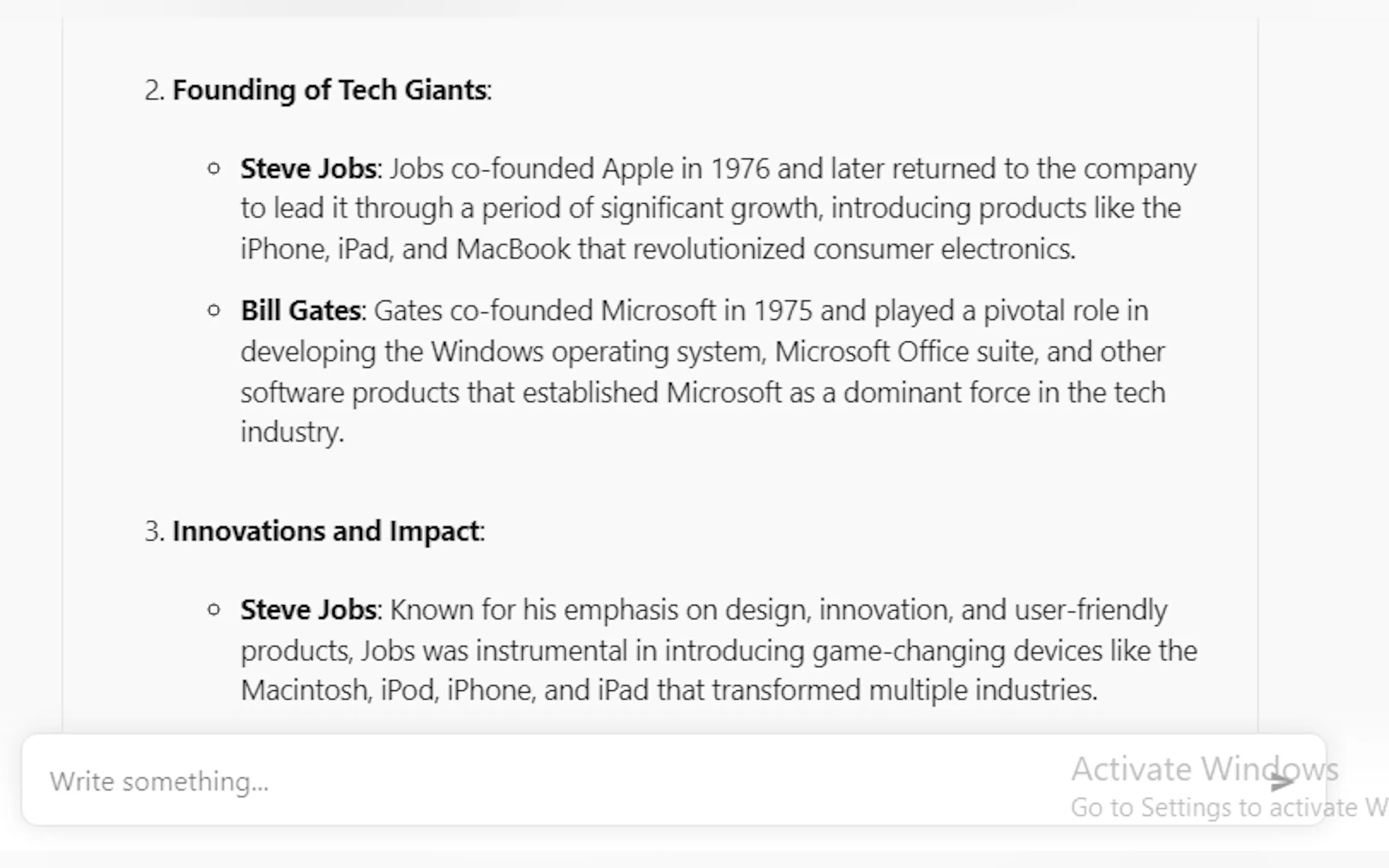Click the "Innovations and Impact" heading
The width and height of the screenshot is (1389, 868).
coord(325,531)
